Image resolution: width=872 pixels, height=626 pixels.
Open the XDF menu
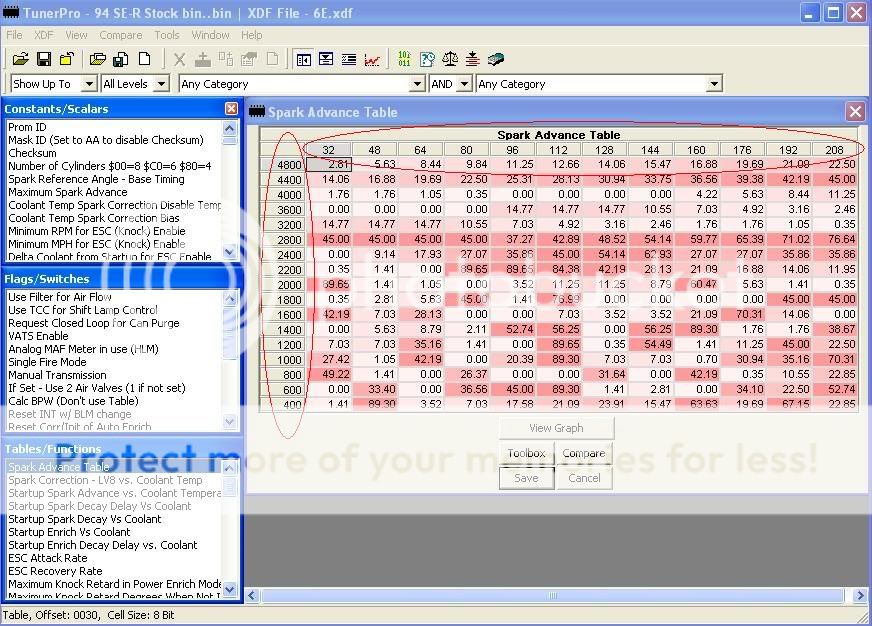pos(44,35)
